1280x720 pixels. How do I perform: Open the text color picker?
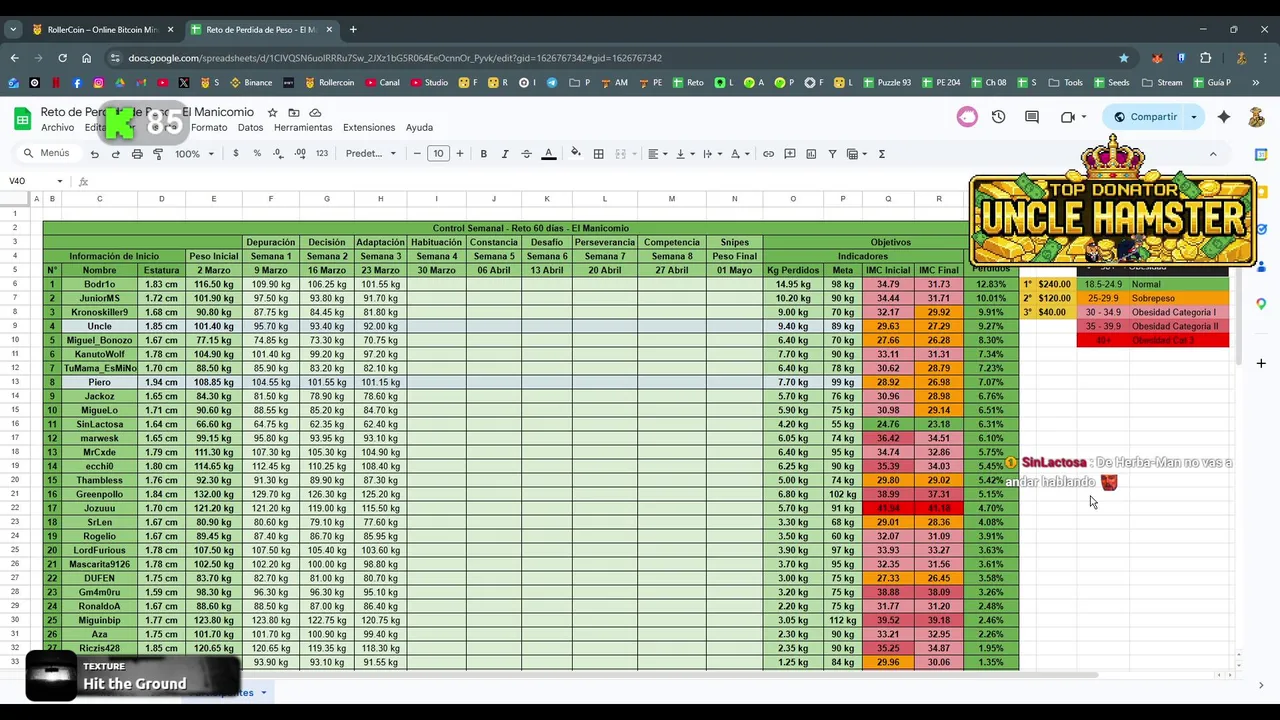coord(549,154)
